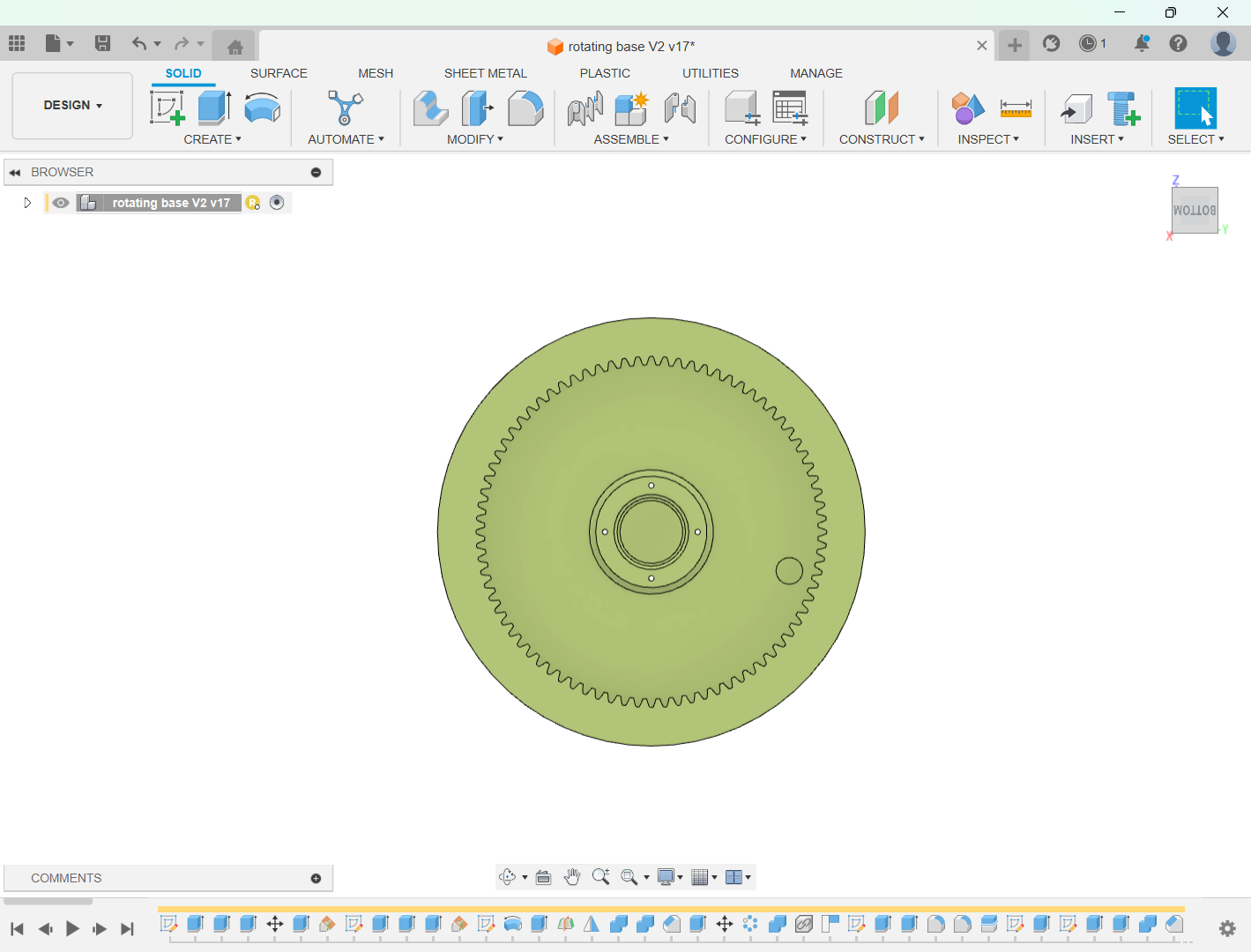Switch to the SHEET METAL tab

(x=485, y=73)
